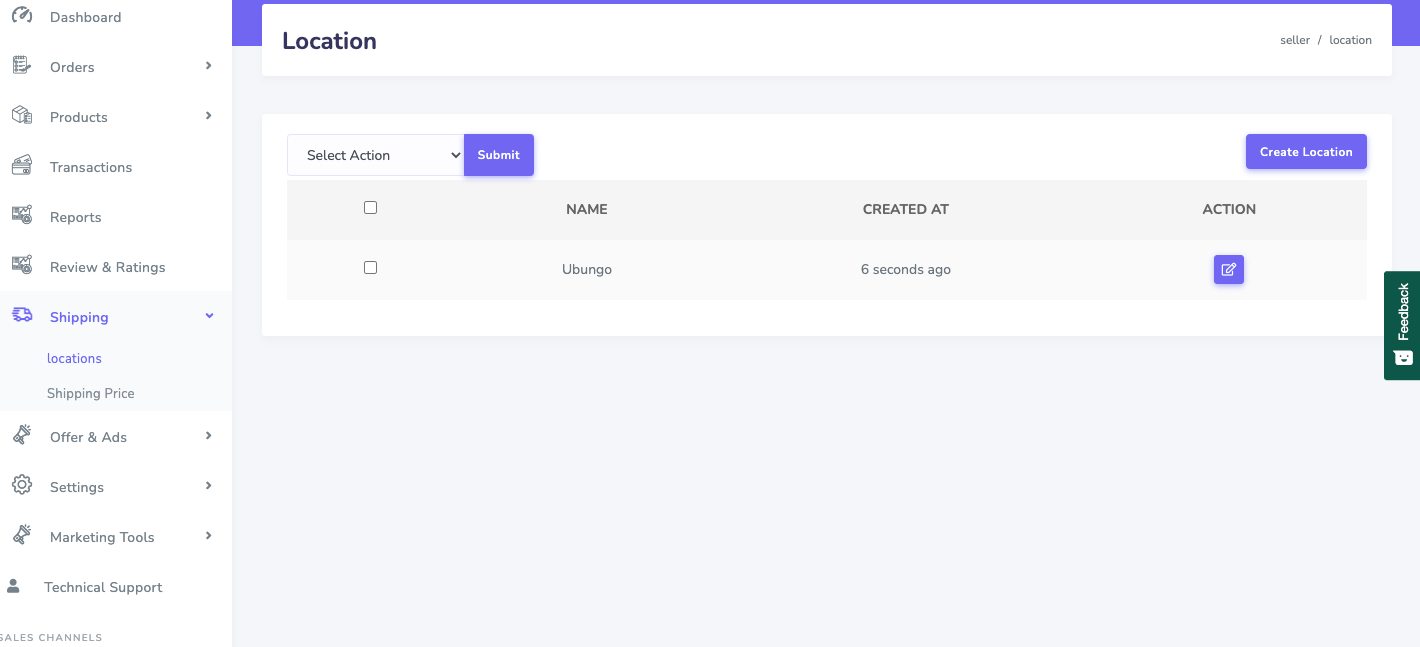Open the Shipping Price submenu item
The width and height of the screenshot is (1420, 647).
click(90, 393)
